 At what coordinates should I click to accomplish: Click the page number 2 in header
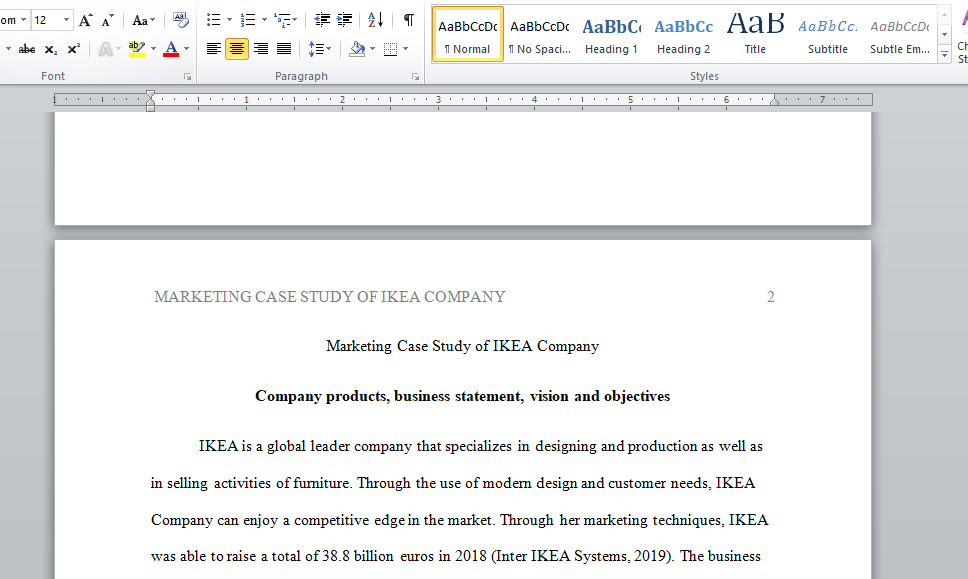(770, 297)
